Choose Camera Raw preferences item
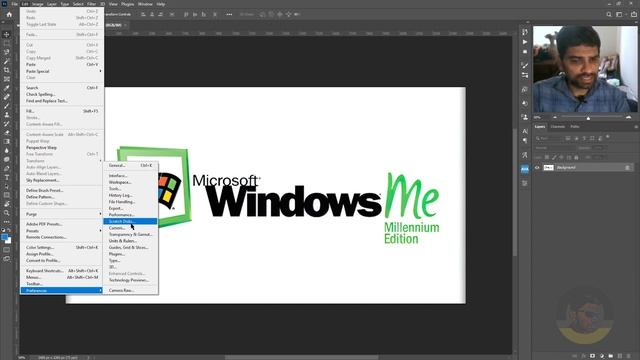This screenshot has width=640, height=360. click(130, 290)
